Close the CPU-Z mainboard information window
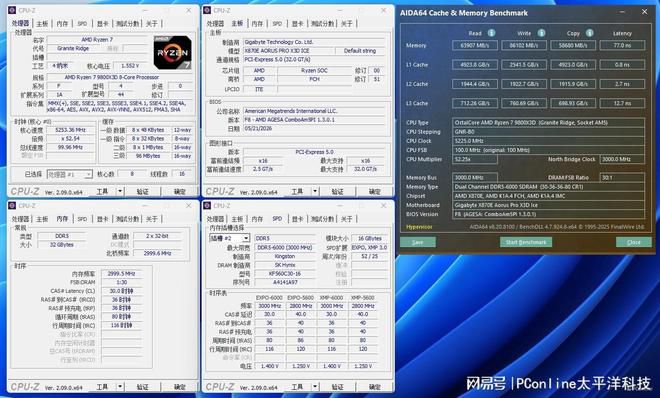The width and height of the screenshot is (660, 398). (383, 10)
